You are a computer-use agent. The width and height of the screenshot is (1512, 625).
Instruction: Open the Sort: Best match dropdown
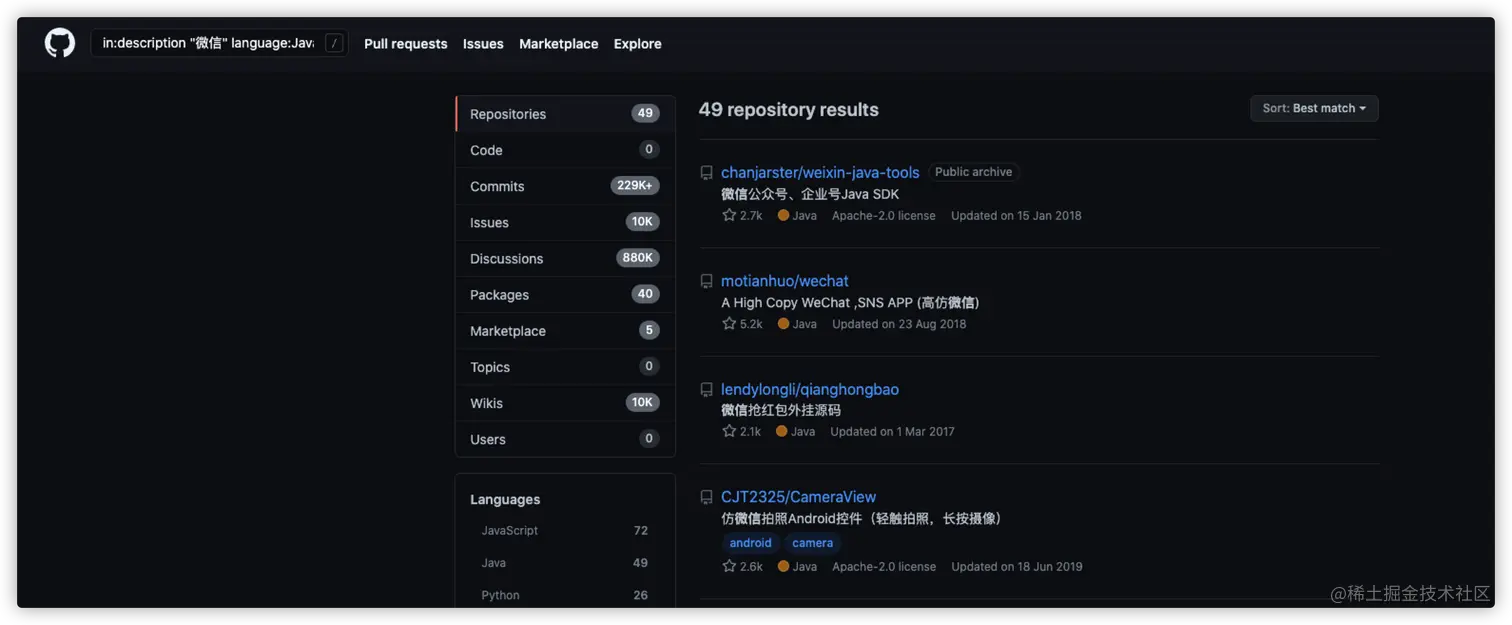coord(1314,108)
